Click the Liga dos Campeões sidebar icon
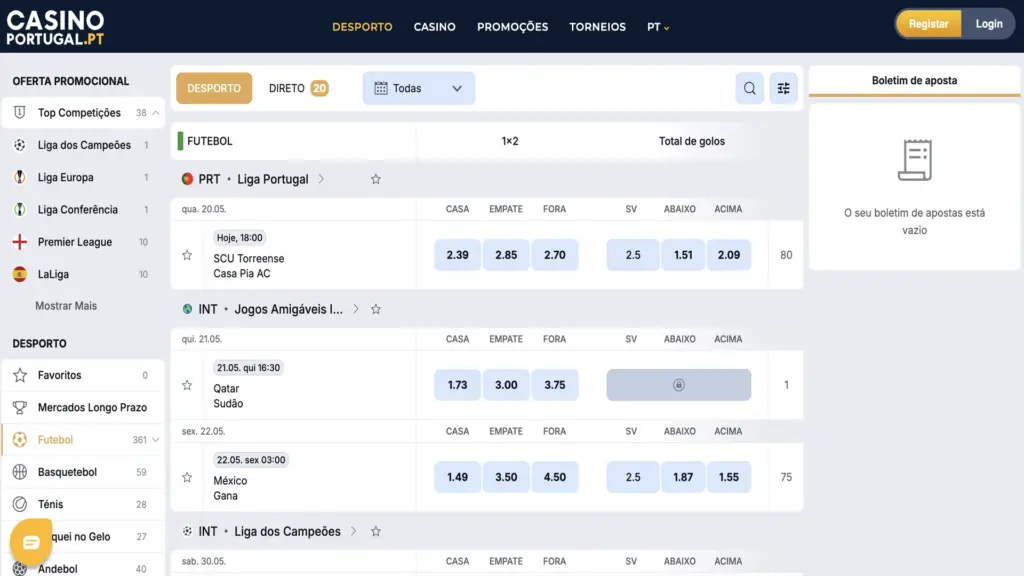This screenshot has height=576, width=1024. point(20,145)
